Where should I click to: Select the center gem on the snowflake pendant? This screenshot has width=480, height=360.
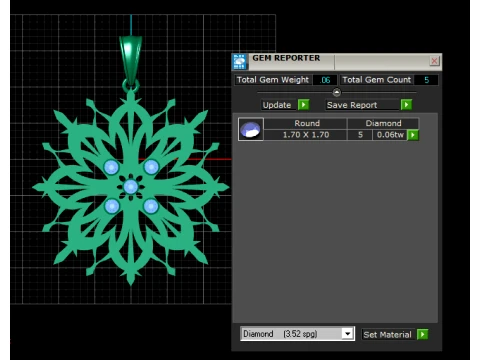[130, 187]
